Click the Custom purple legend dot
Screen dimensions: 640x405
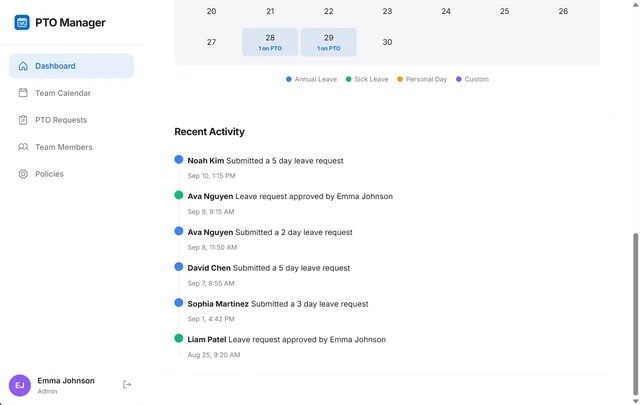459,79
